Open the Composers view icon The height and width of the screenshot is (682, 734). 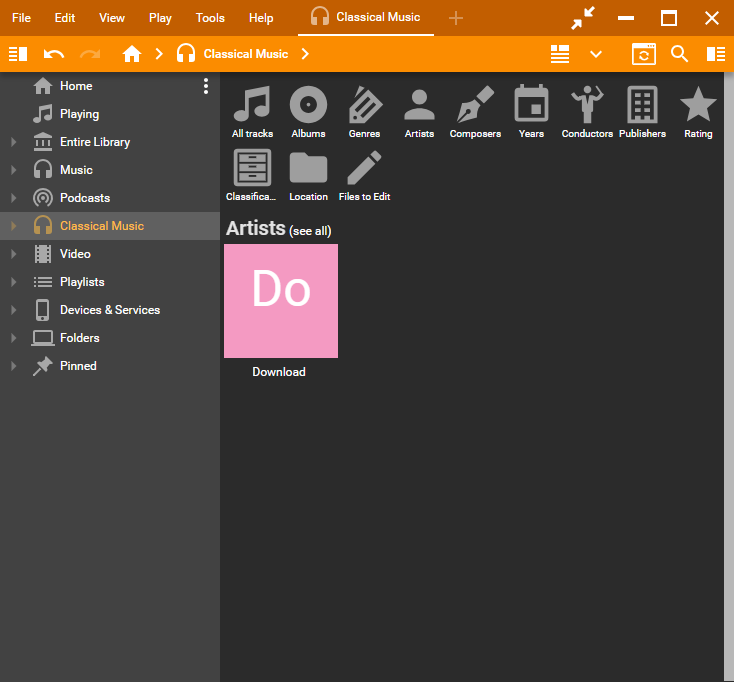[x=475, y=104]
